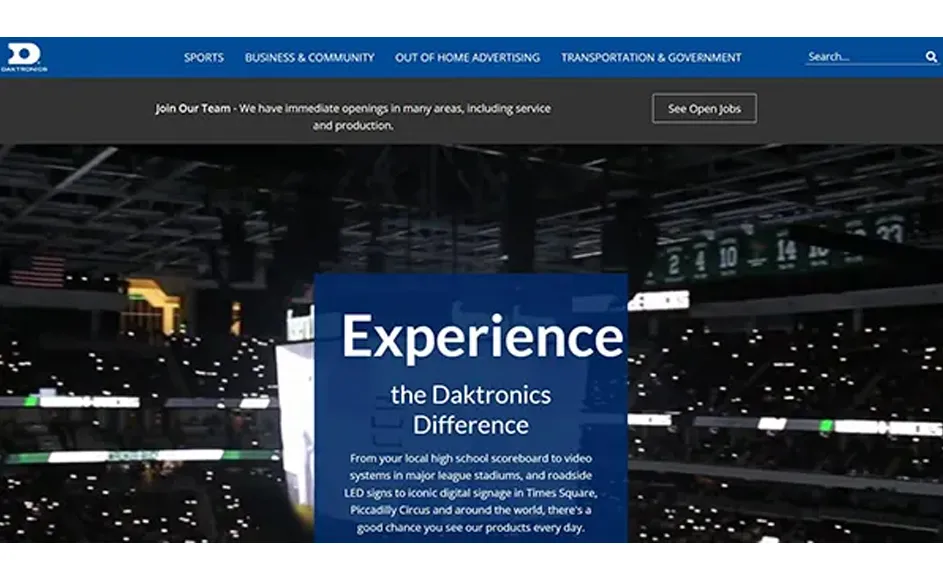Click the Join Our Team announcement text
This screenshot has width=943, height=580.
click(x=353, y=117)
